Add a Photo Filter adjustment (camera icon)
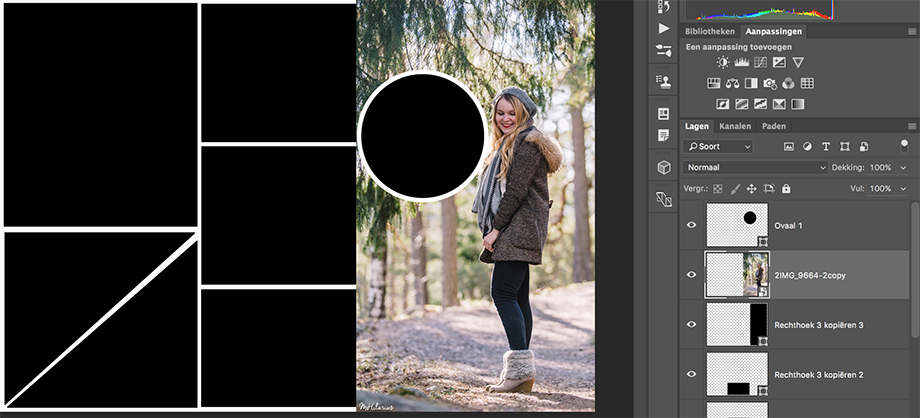The image size is (920, 418). (x=770, y=83)
